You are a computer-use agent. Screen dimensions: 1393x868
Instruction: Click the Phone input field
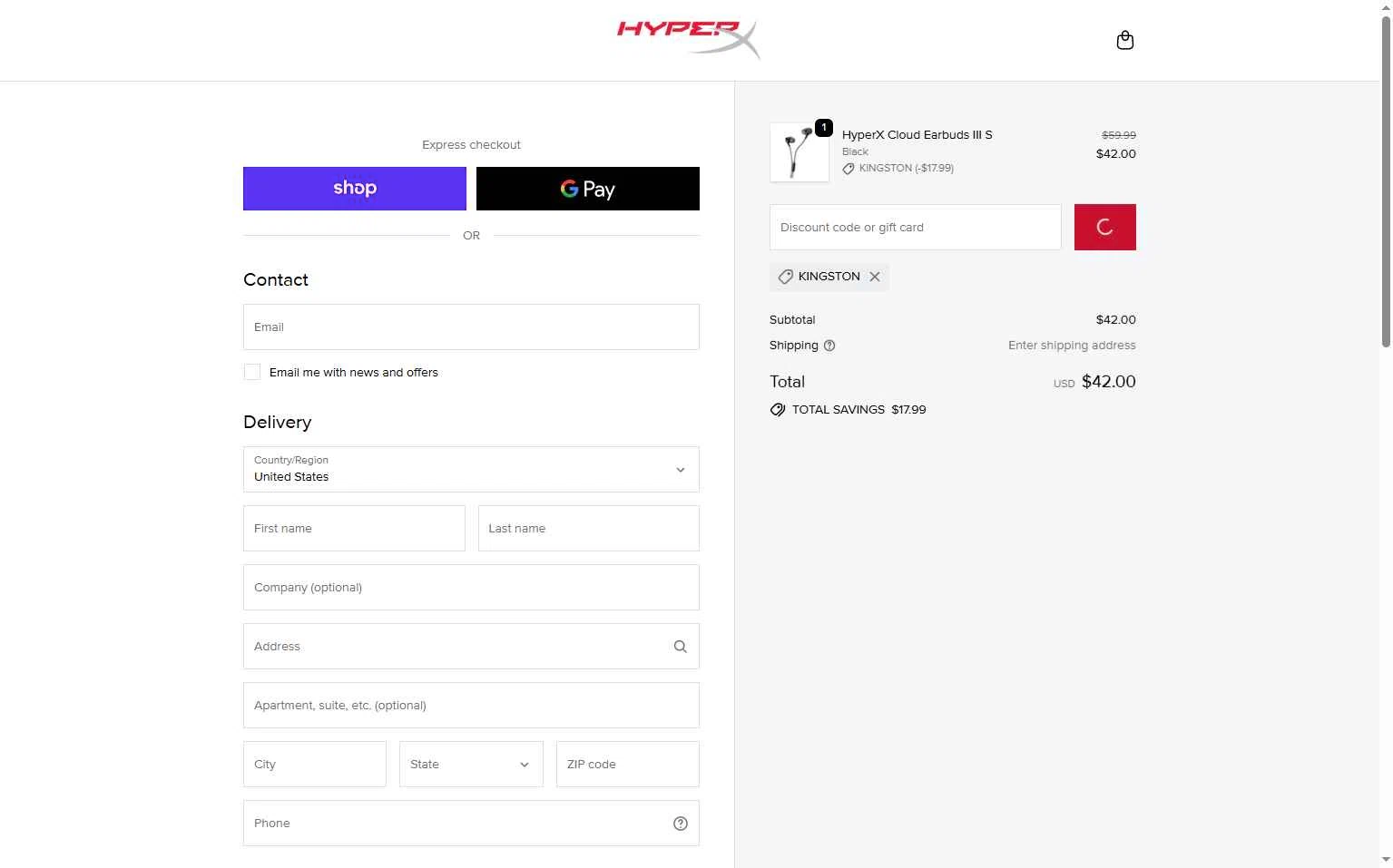pyautogui.click(x=471, y=824)
